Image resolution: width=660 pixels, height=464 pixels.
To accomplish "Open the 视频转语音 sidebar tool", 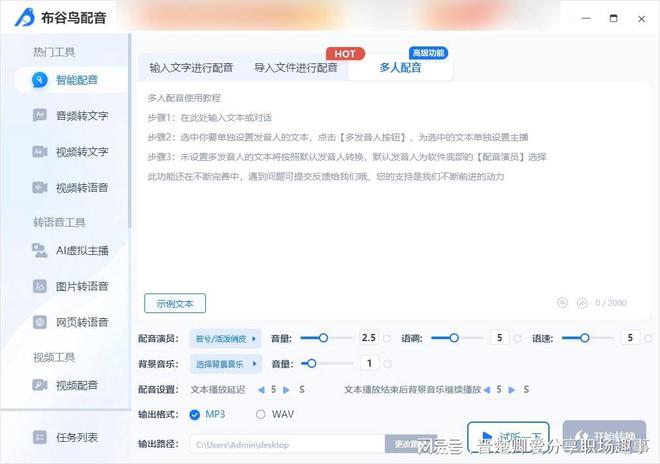I will click(71, 187).
